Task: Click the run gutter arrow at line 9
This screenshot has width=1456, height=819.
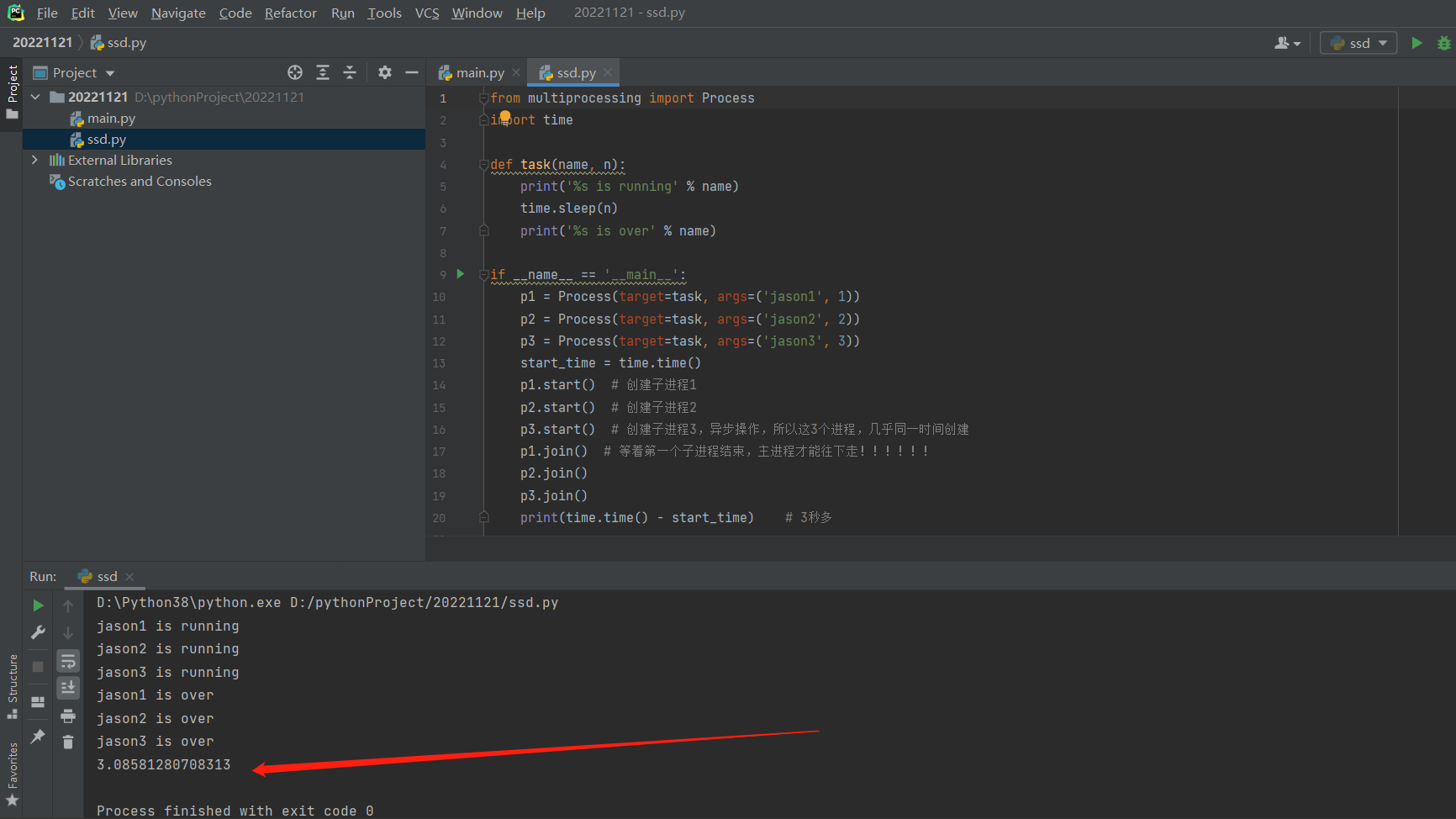Action: pyautogui.click(x=460, y=274)
